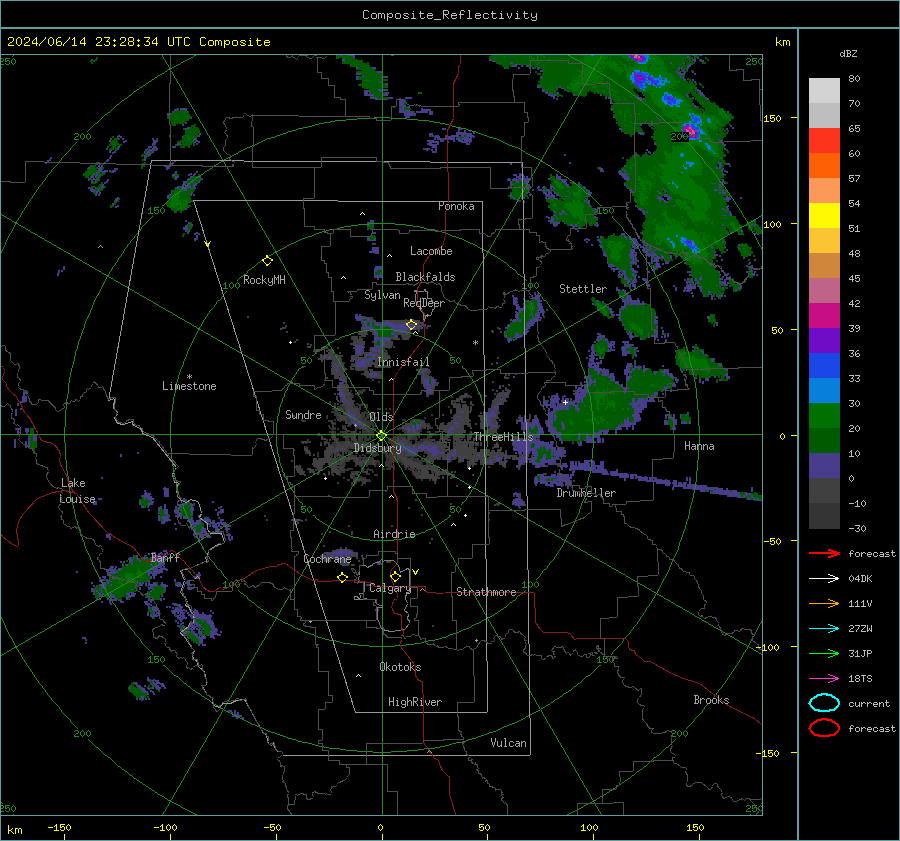Click the Okotoks label

point(400,667)
